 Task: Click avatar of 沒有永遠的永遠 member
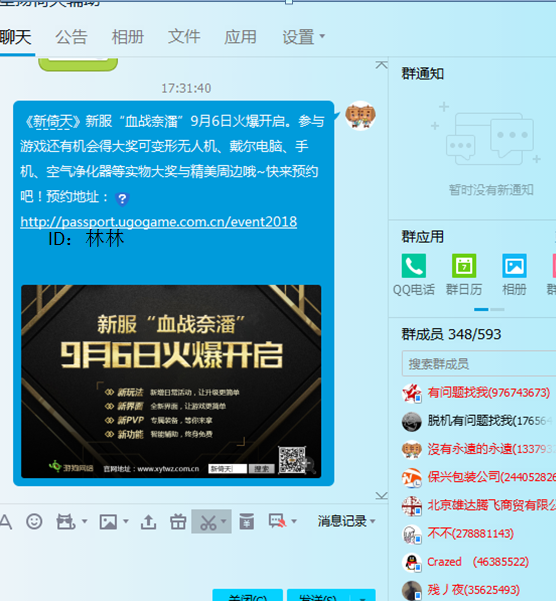(412, 450)
